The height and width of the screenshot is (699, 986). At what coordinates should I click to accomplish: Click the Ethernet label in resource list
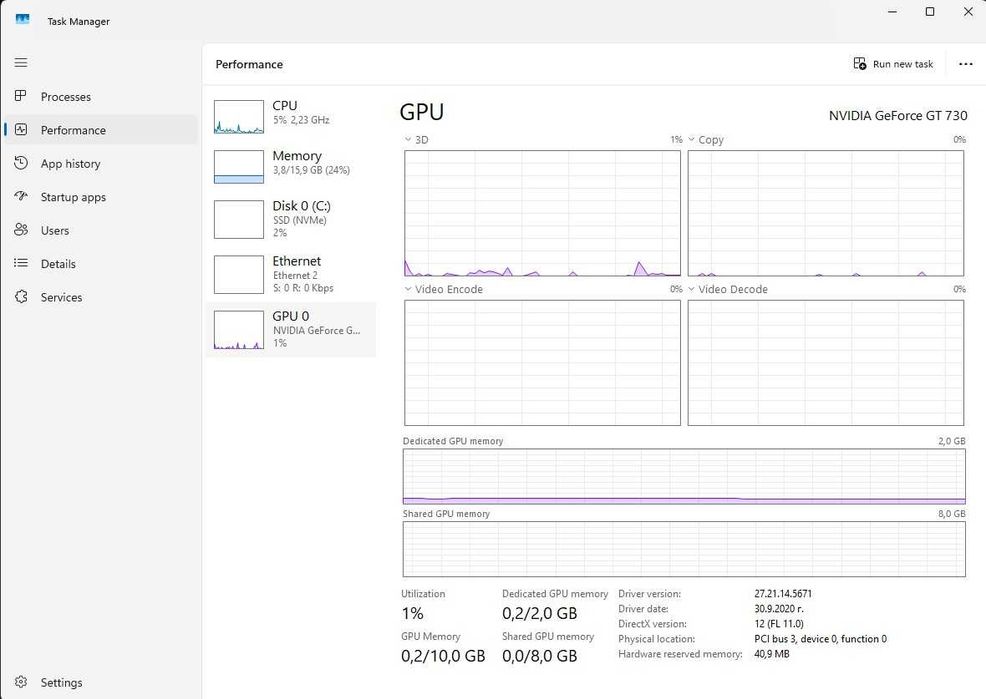[296, 261]
